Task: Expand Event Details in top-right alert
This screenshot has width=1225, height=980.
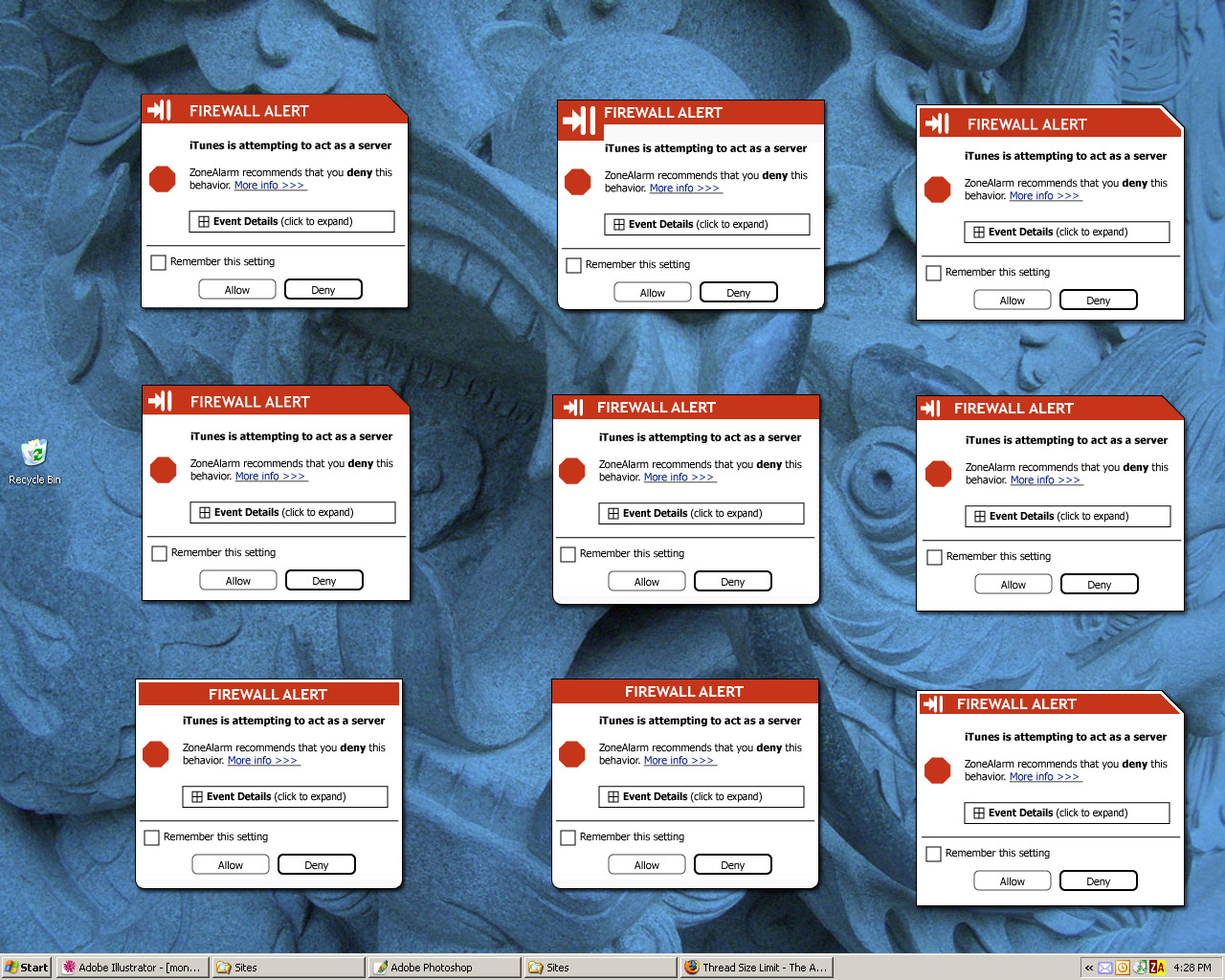Action: (x=1067, y=232)
